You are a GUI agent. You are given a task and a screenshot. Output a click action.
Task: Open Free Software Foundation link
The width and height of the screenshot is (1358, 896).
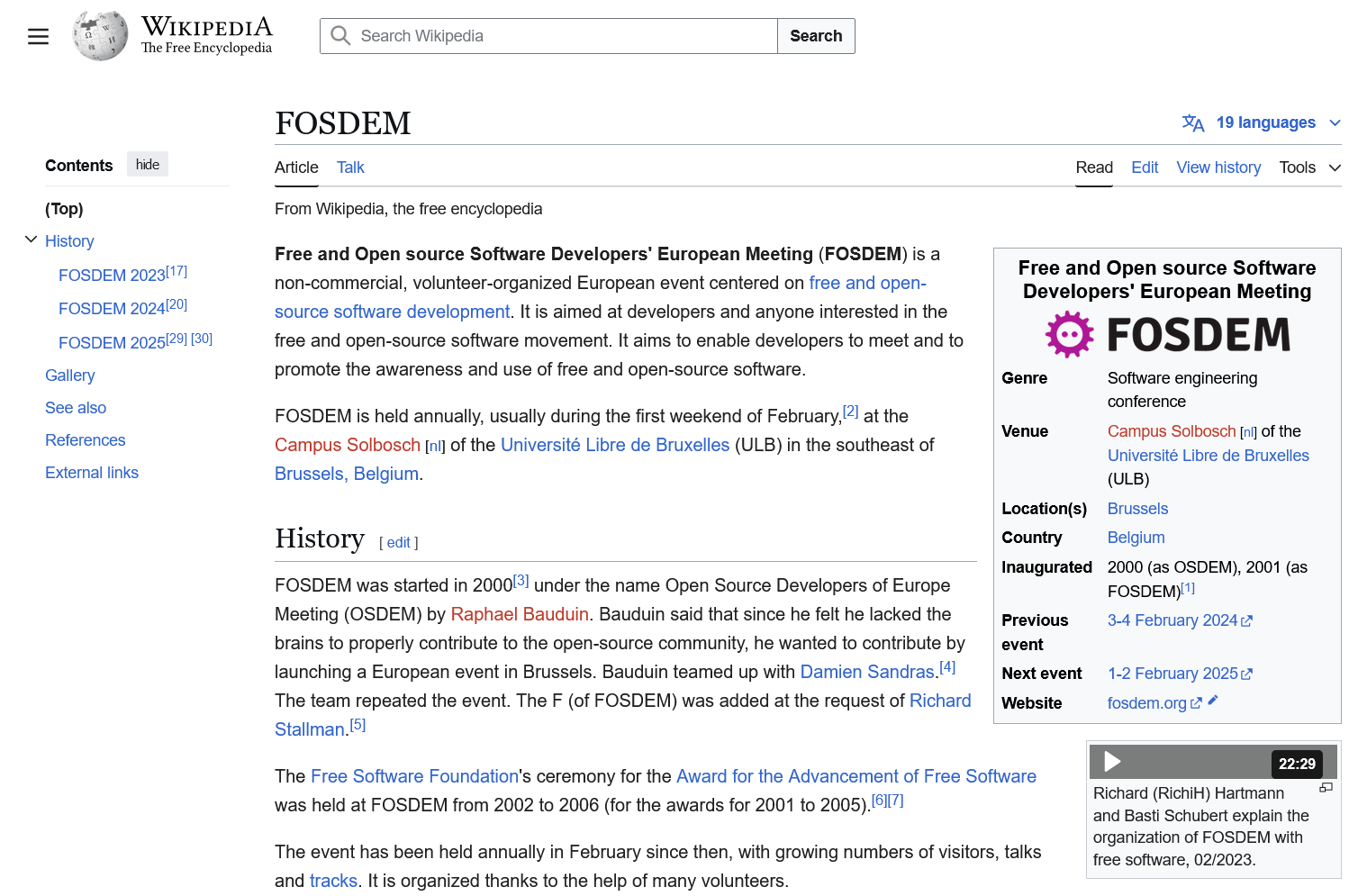414,776
